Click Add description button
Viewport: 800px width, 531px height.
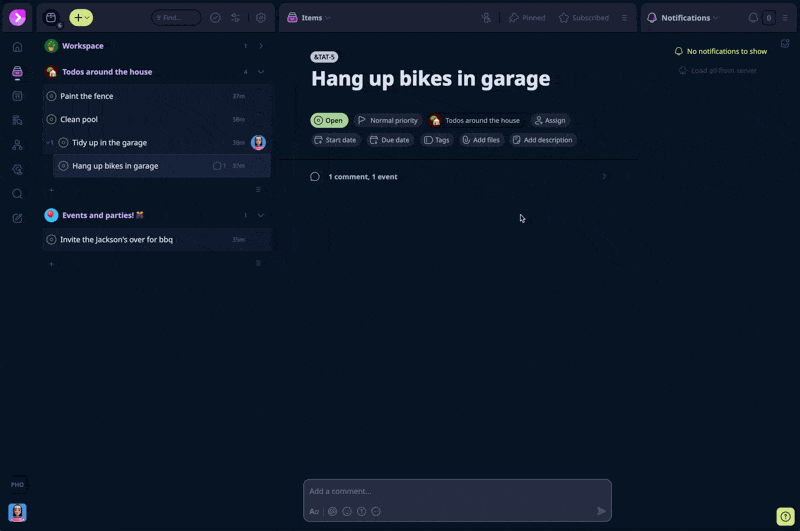point(543,140)
